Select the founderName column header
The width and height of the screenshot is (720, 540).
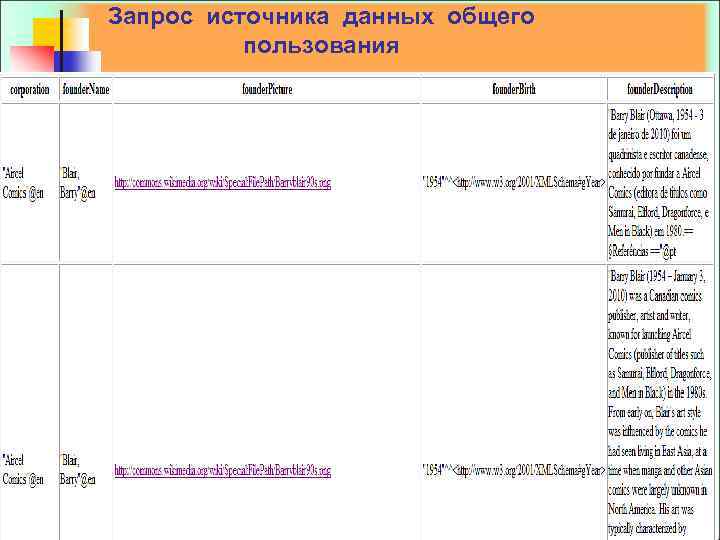(86, 89)
